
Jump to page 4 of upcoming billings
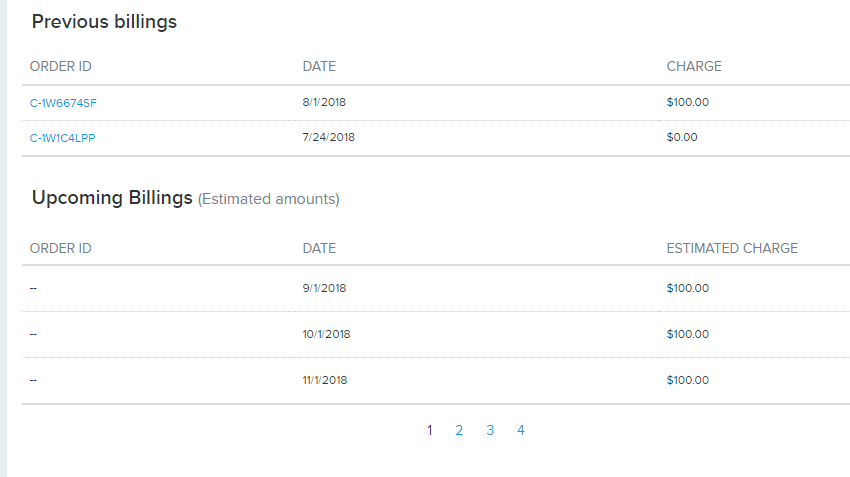521,430
